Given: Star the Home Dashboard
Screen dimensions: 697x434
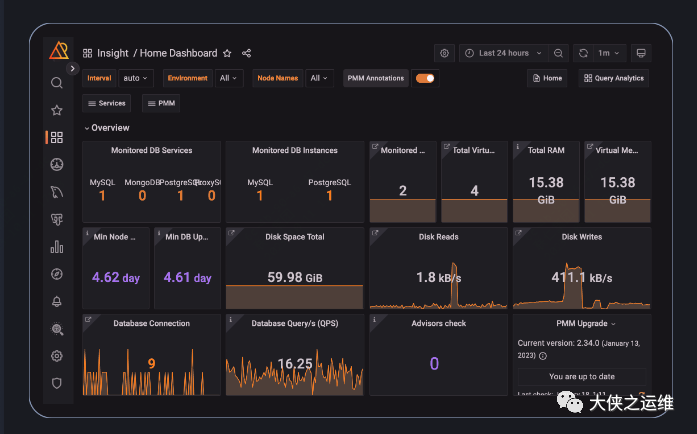Looking at the screenshot, I should [x=227, y=53].
